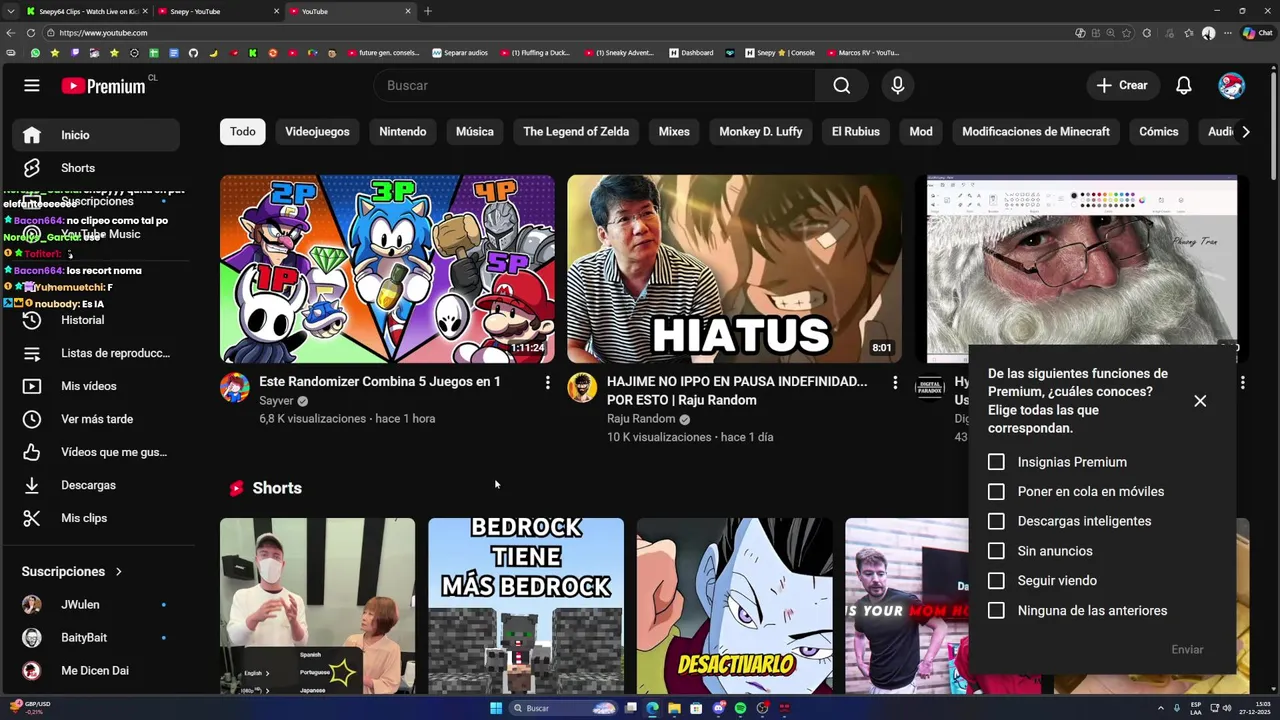
Task: Open the HIATUS video thumbnail
Action: click(x=734, y=269)
